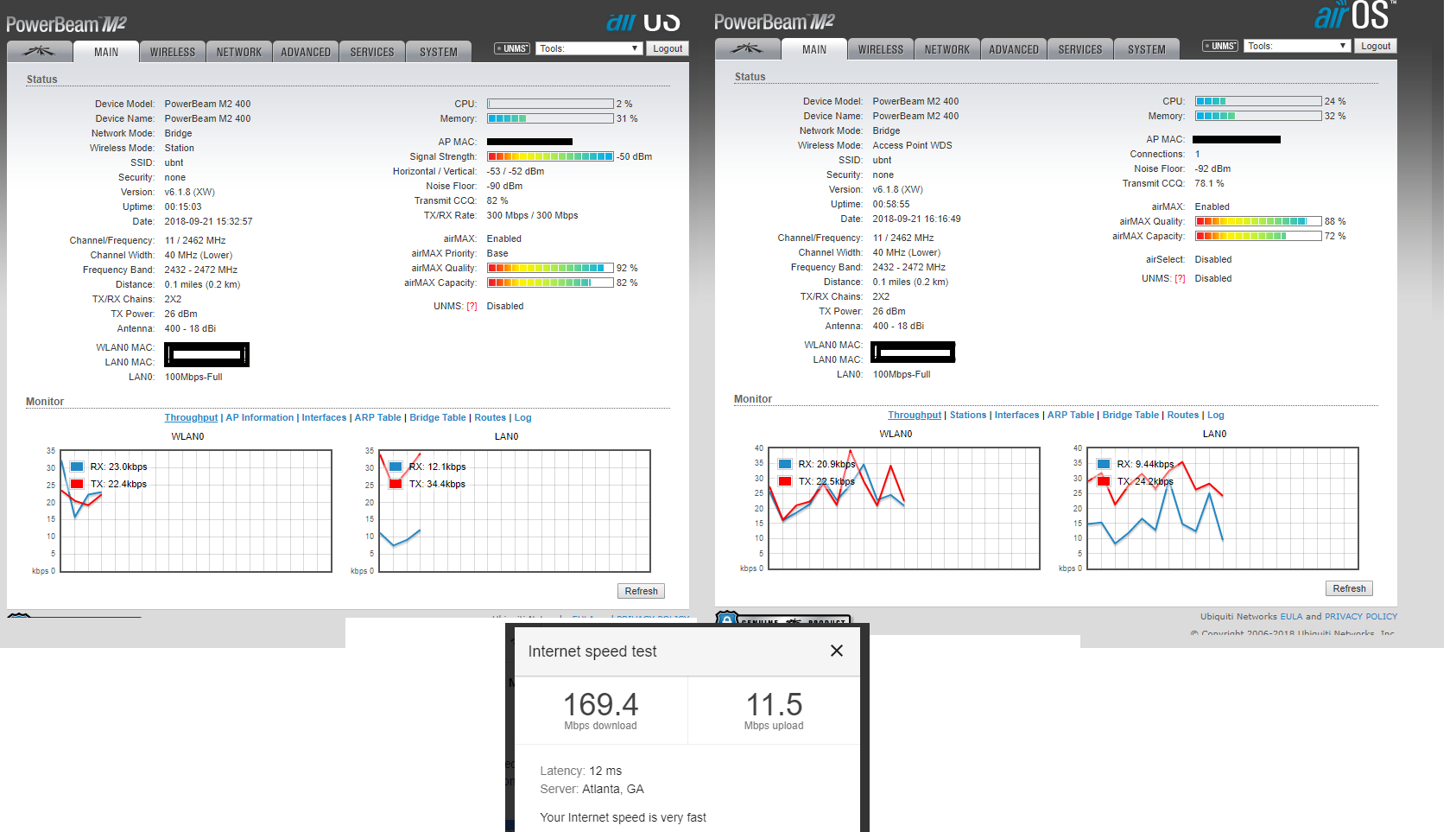Log out of the right PowerBeam window
The image size is (1456, 832).
(1376, 46)
